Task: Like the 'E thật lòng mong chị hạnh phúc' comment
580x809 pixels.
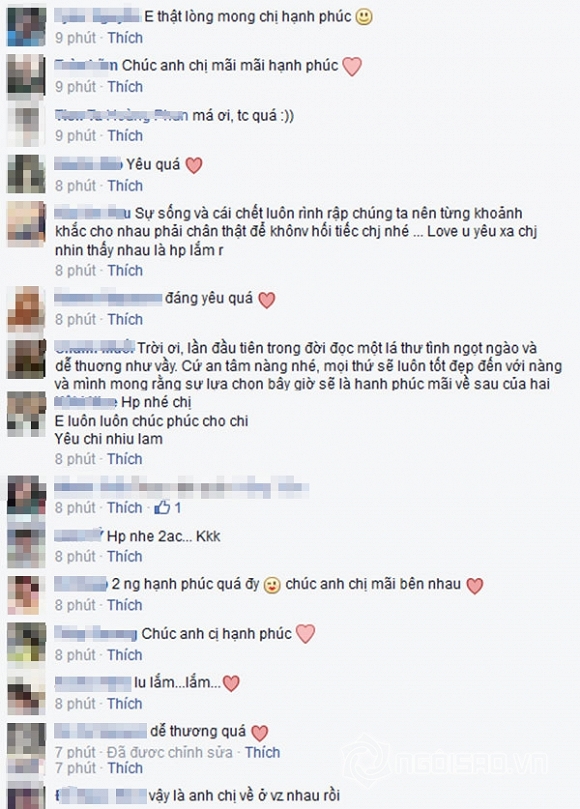Action: coord(125,38)
